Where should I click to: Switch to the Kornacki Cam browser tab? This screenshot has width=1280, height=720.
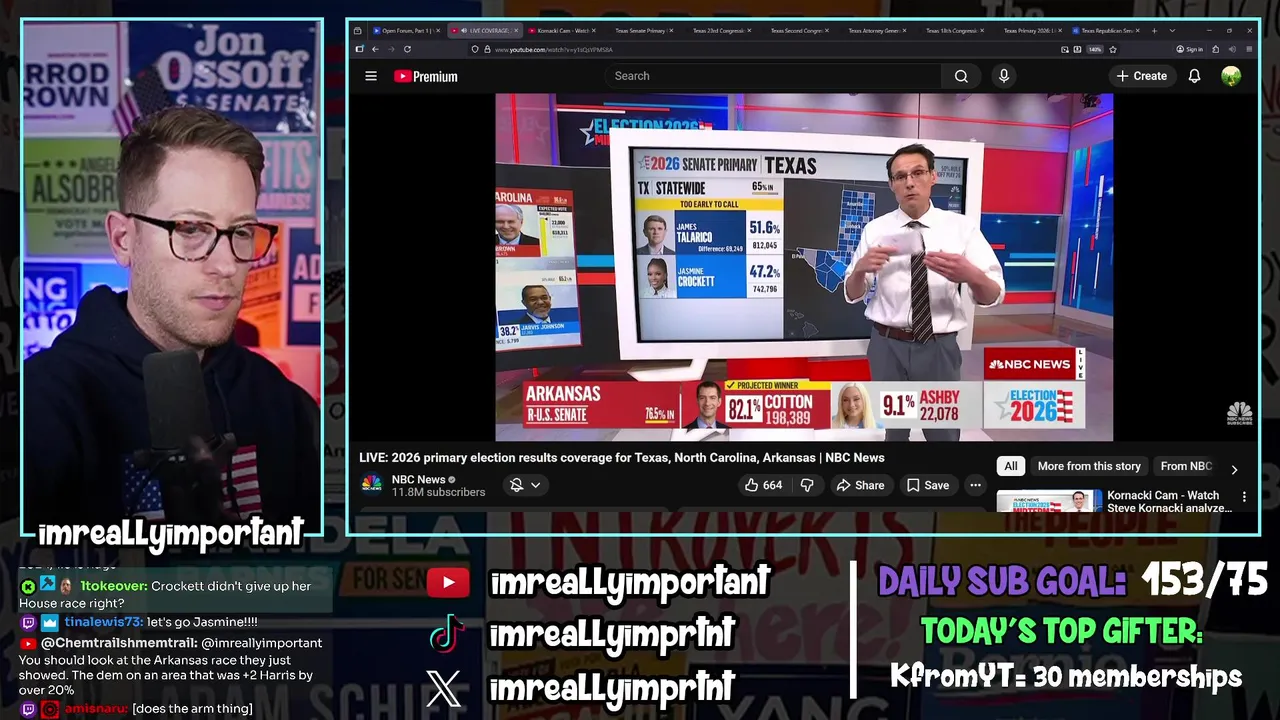[562, 30]
